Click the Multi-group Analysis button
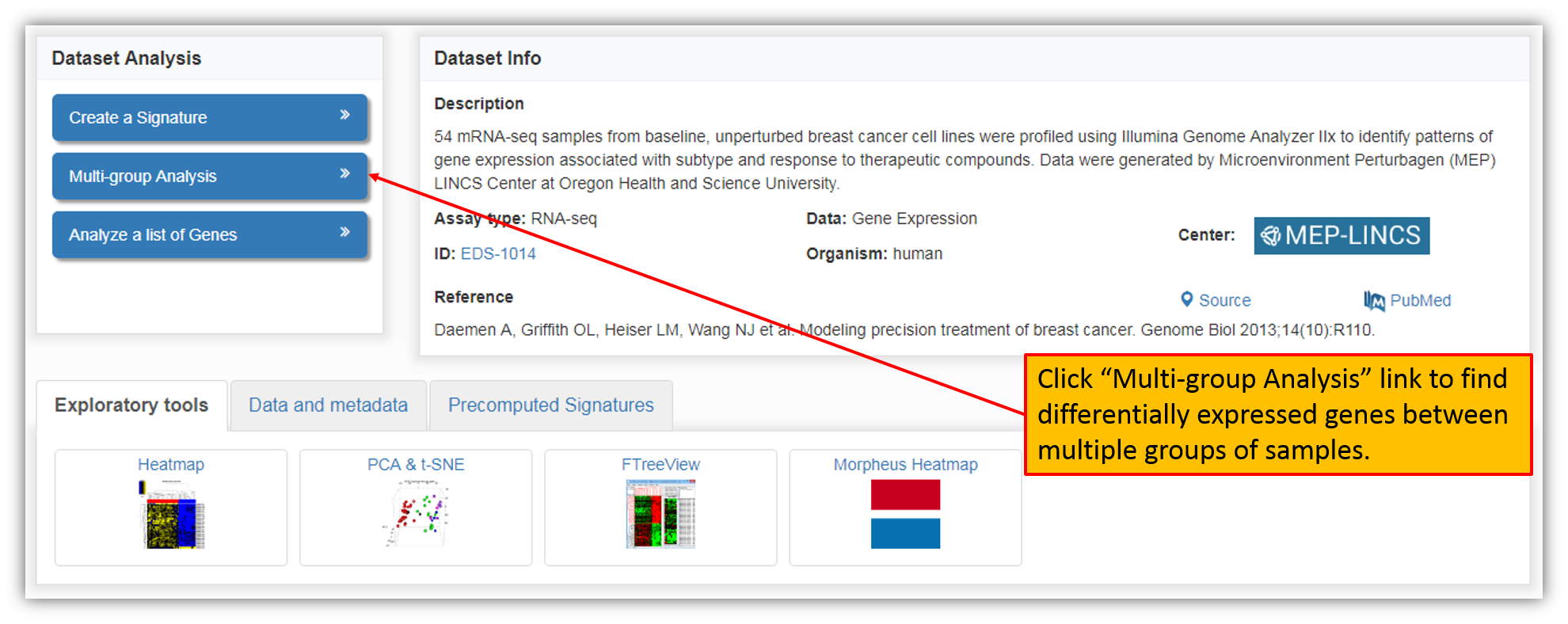This screenshot has width=1568, height=624. [x=210, y=176]
